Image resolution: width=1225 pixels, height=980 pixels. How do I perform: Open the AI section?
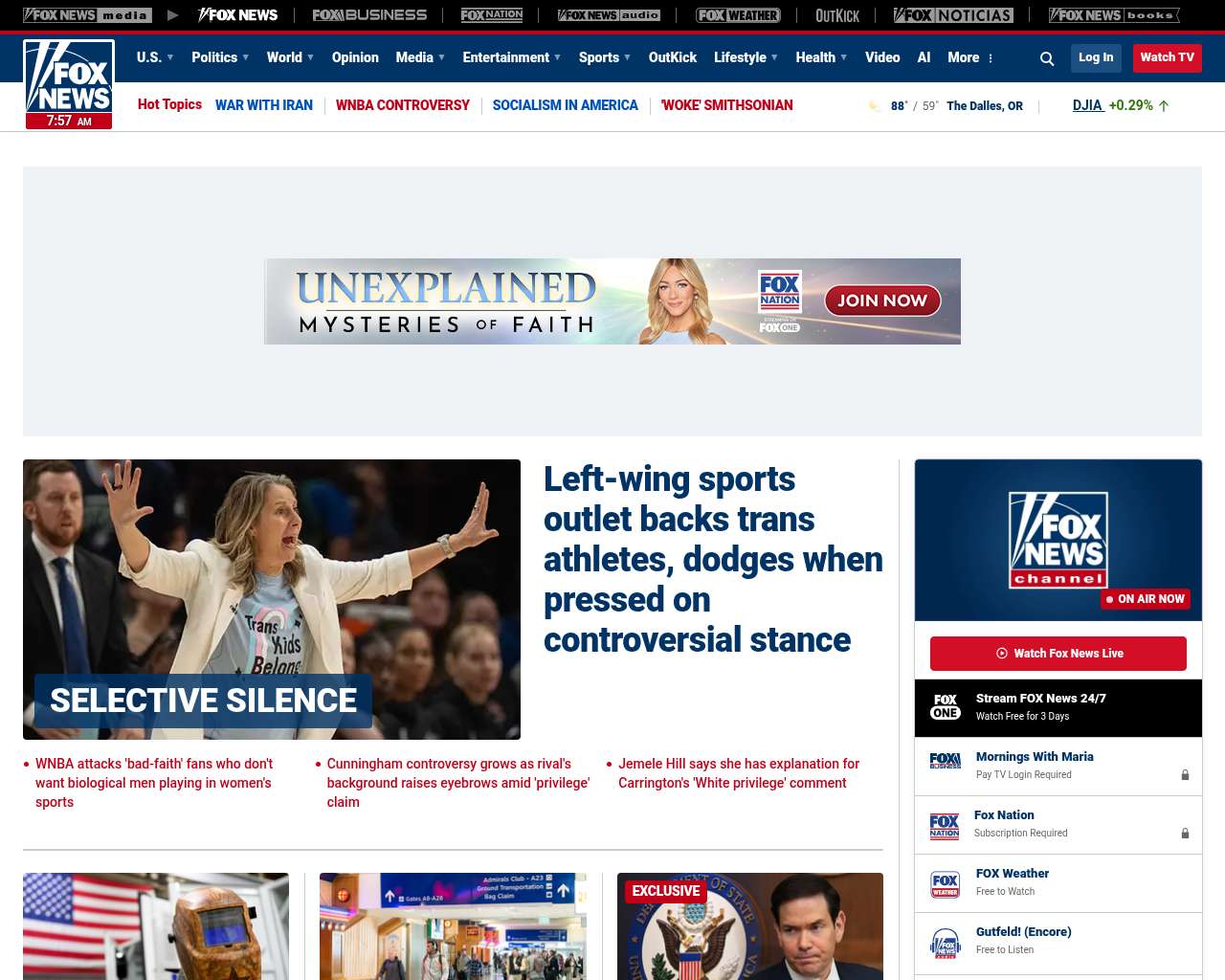coord(924,57)
